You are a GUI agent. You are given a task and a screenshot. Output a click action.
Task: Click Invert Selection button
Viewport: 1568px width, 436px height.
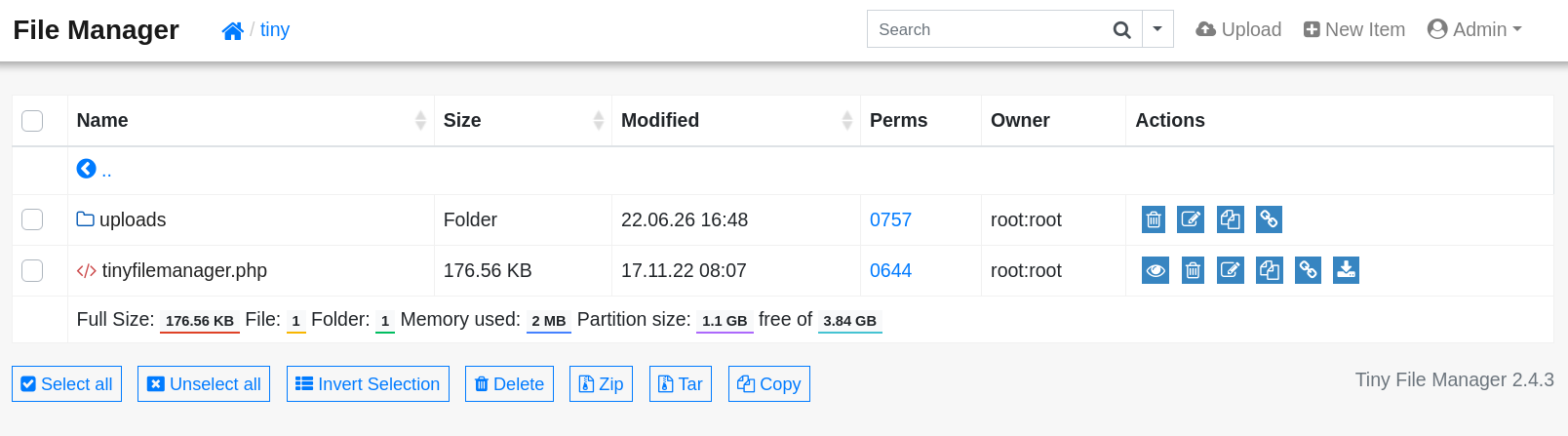pyautogui.click(x=368, y=383)
